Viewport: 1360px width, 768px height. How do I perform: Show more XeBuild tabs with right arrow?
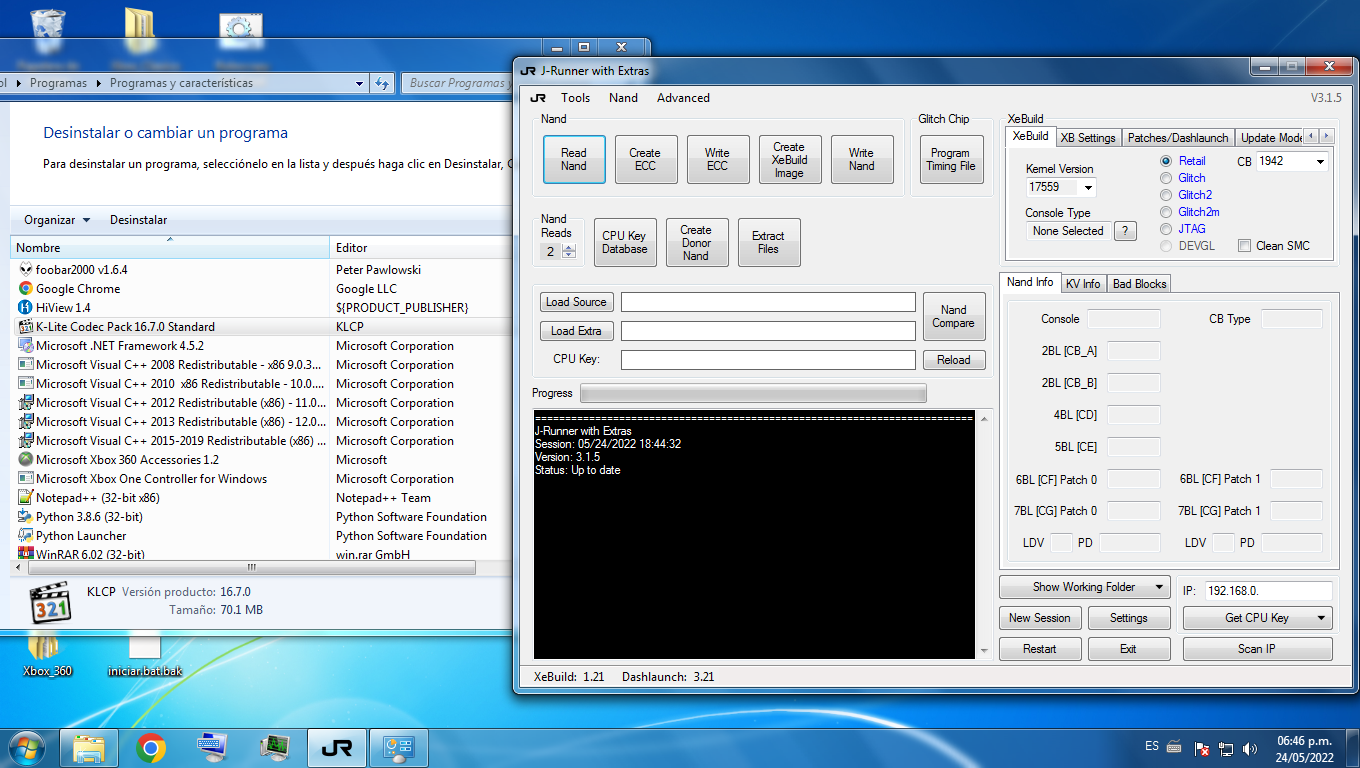click(1326, 136)
